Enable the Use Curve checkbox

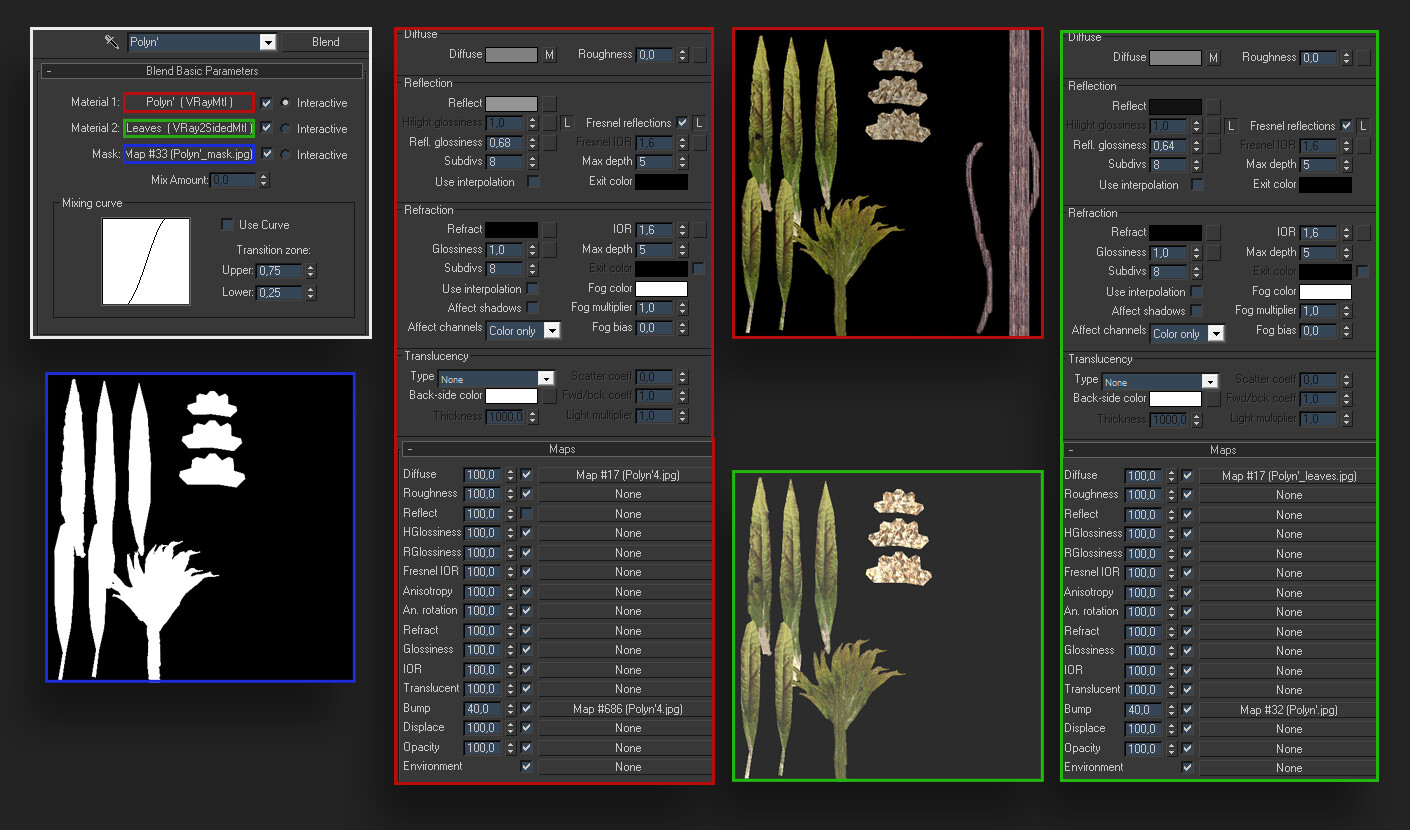click(x=228, y=225)
